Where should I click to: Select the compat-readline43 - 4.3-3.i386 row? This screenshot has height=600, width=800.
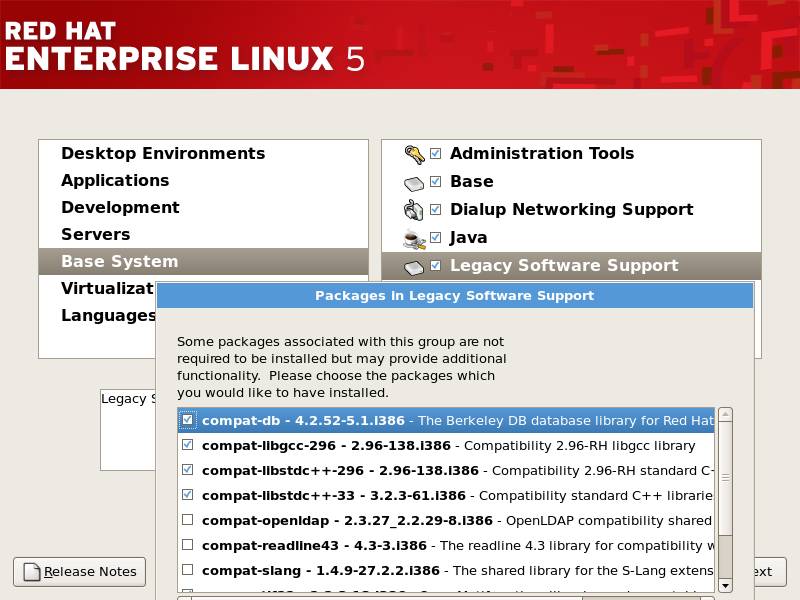click(446, 545)
